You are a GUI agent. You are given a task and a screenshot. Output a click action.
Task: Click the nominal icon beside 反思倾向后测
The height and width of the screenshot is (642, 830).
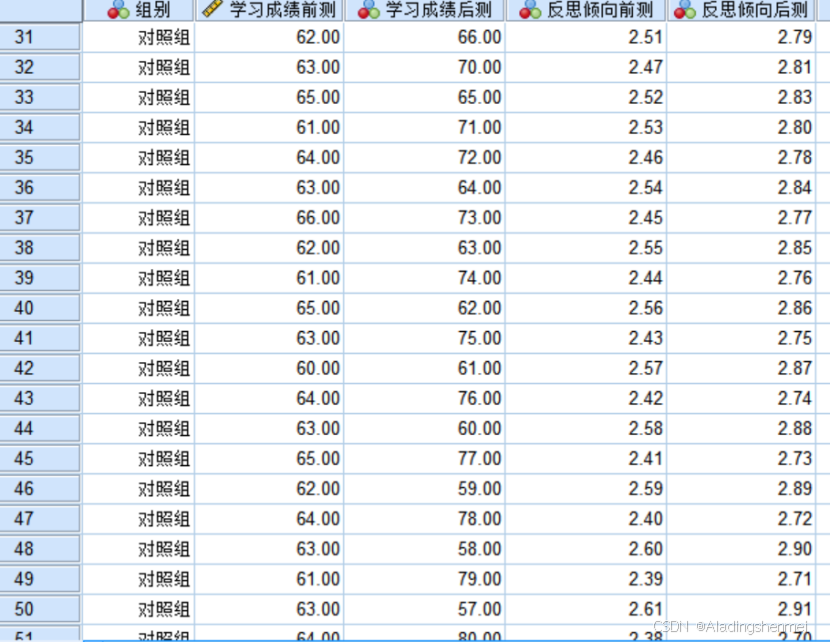(x=684, y=10)
